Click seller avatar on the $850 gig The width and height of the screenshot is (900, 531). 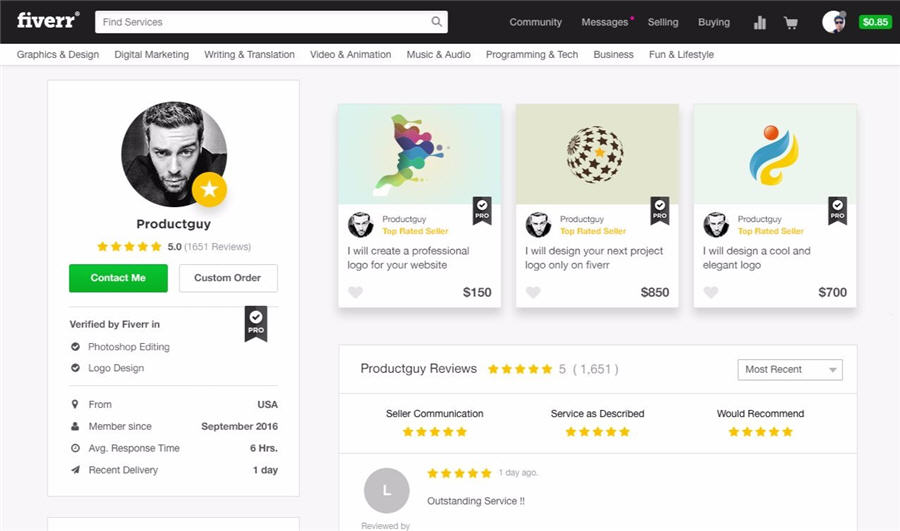[538, 224]
